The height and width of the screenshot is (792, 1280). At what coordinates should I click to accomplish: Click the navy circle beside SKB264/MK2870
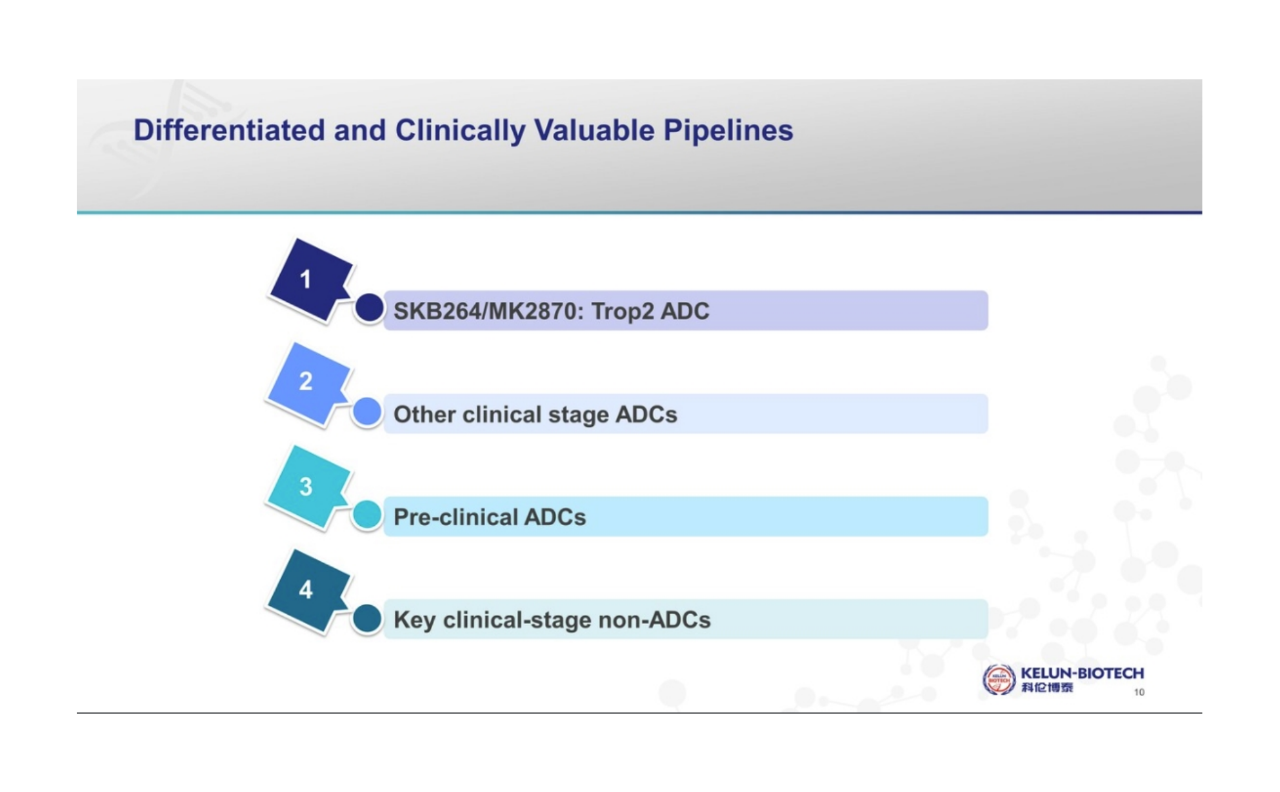click(x=369, y=309)
